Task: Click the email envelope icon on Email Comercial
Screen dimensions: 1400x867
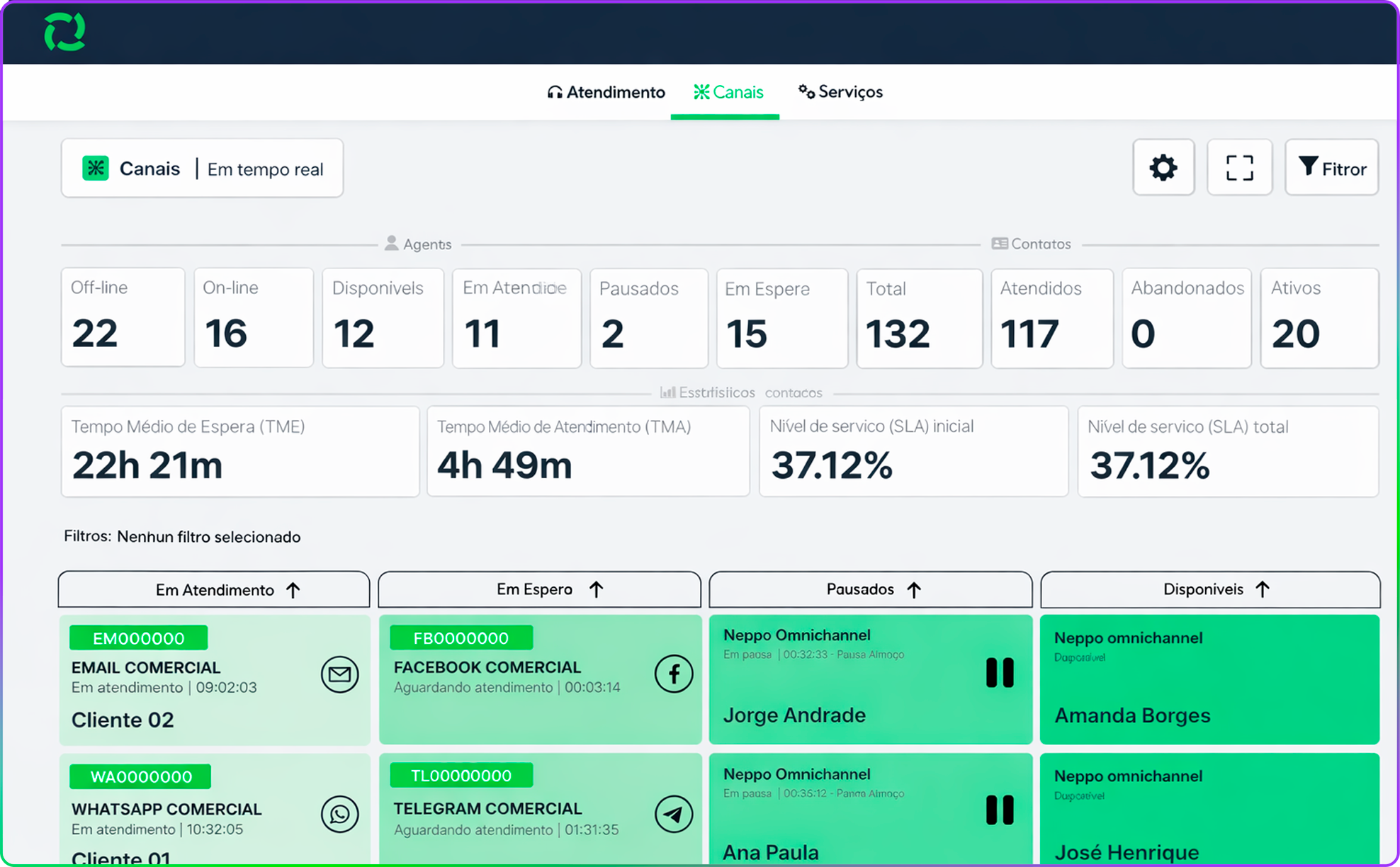Action: pyautogui.click(x=339, y=674)
